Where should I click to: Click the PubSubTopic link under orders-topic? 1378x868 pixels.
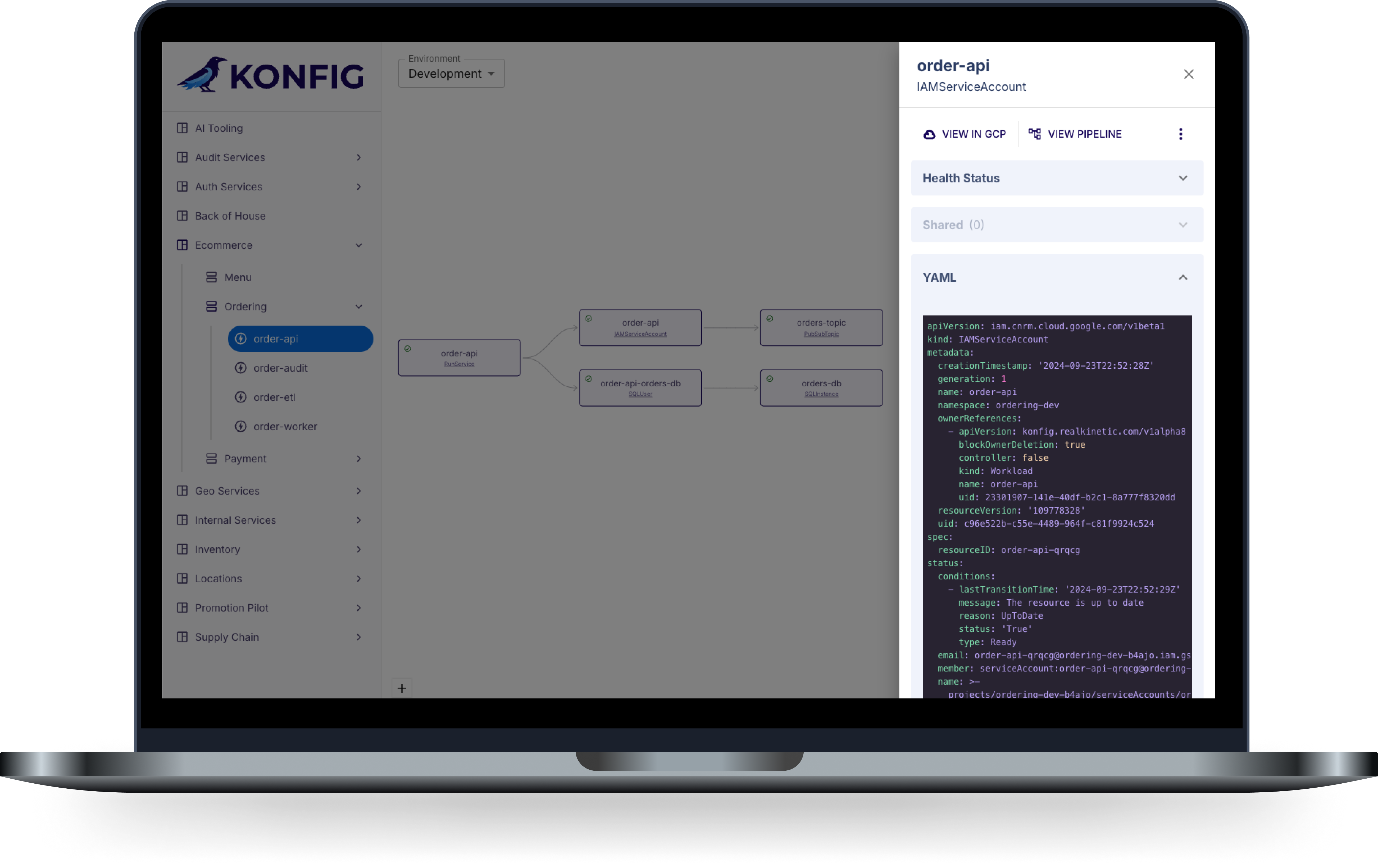click(x=821, y=334)
